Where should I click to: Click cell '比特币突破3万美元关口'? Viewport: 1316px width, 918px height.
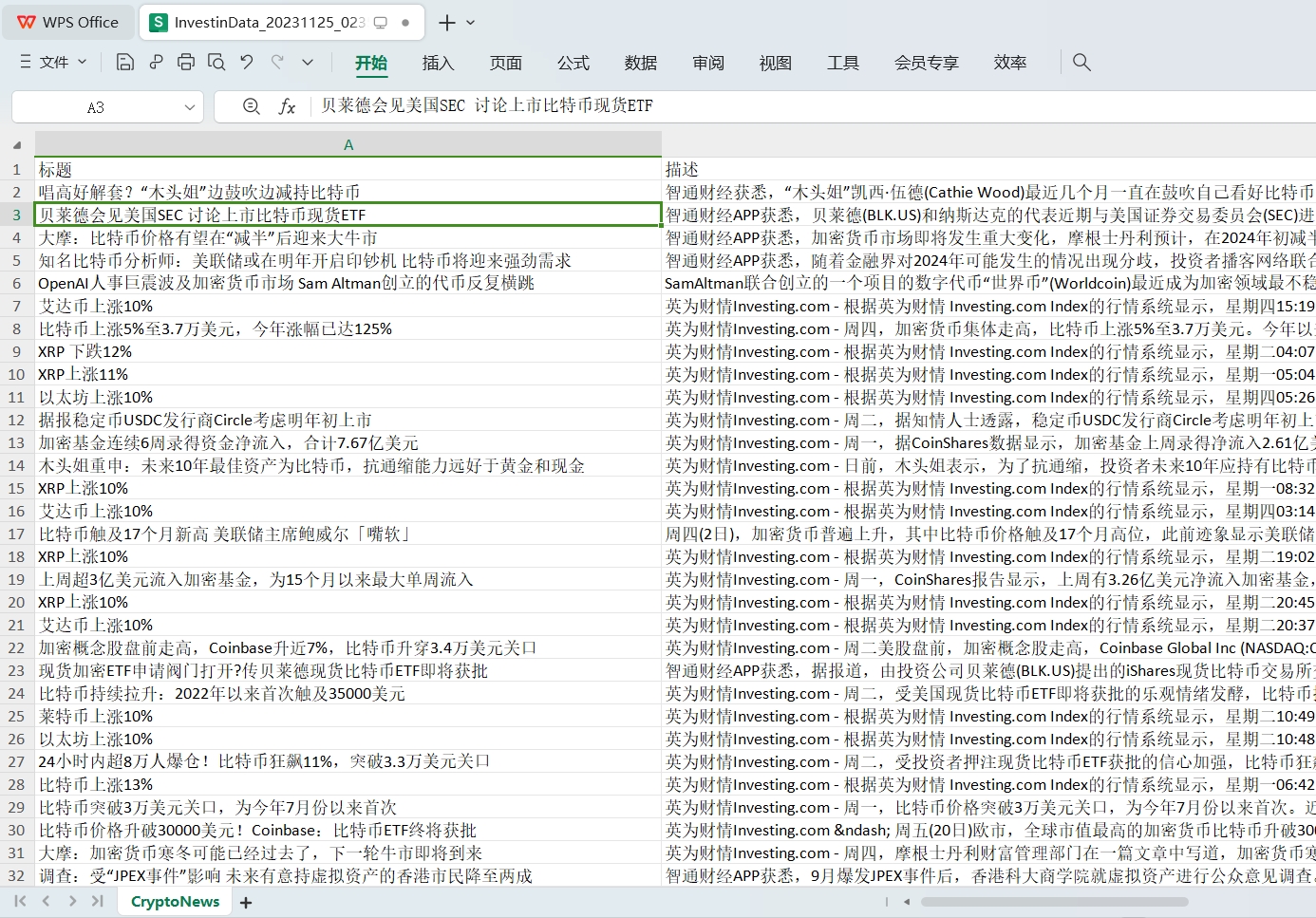[x=348, y=807]
